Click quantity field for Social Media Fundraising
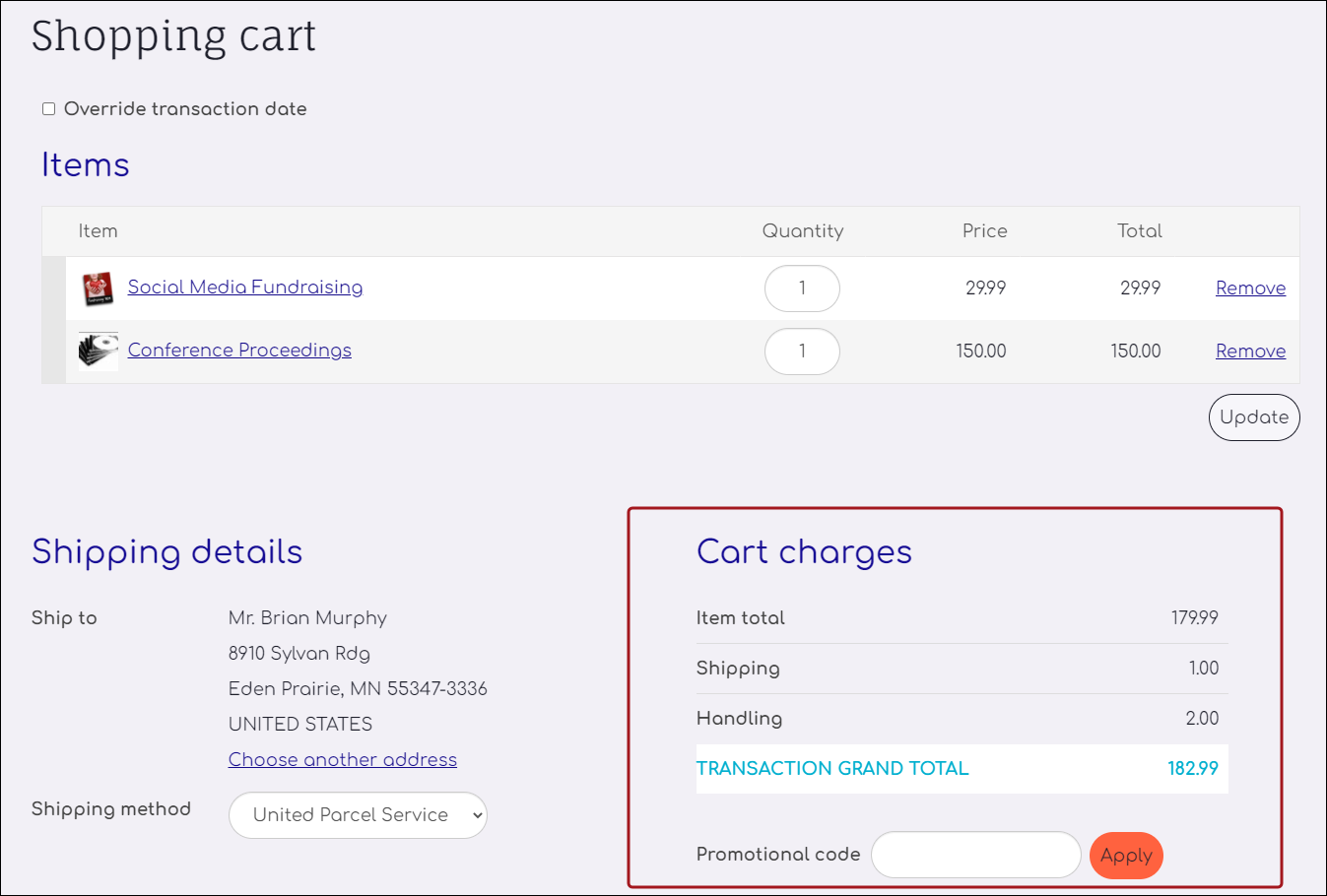Screen dimensions: 1327x896 802,288
